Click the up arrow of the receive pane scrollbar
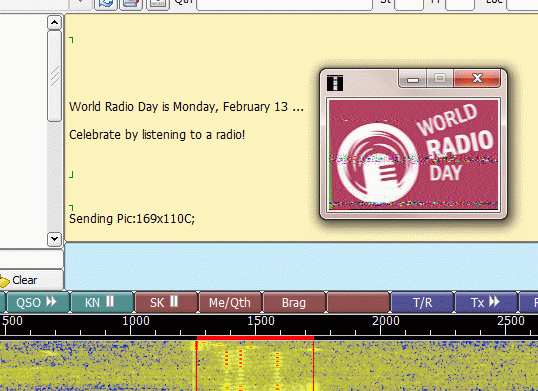This screenshot has height=391, width=538. tap(54, 23)
